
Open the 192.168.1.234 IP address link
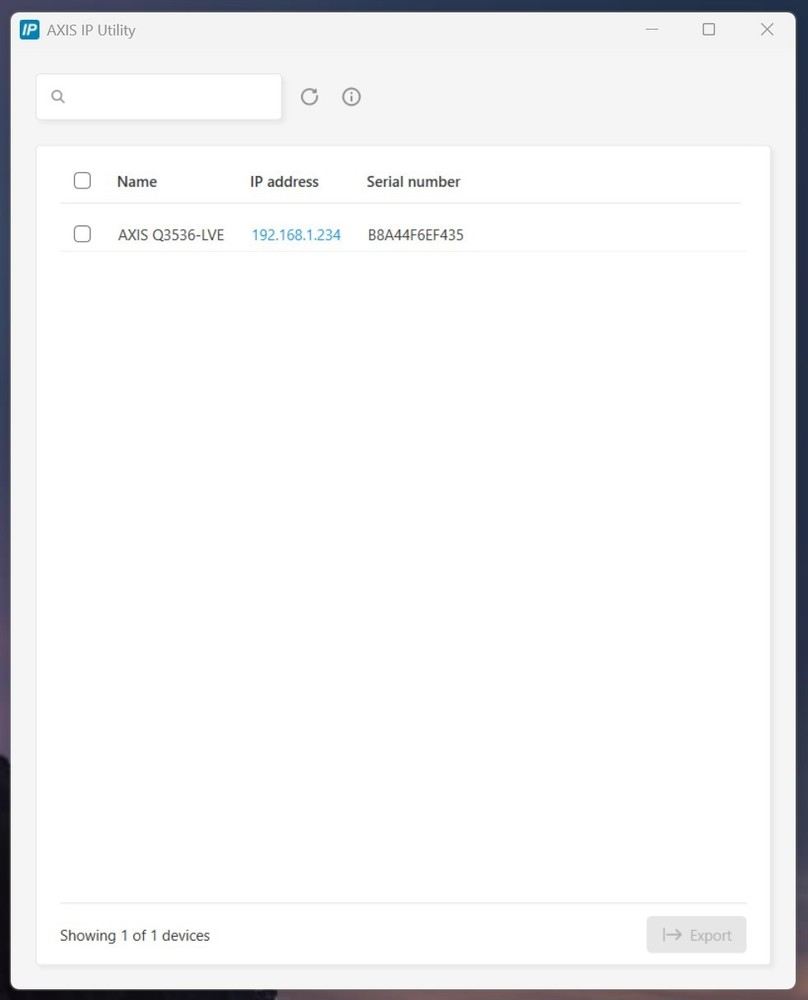pyautogui.click(x=296, y=235)
